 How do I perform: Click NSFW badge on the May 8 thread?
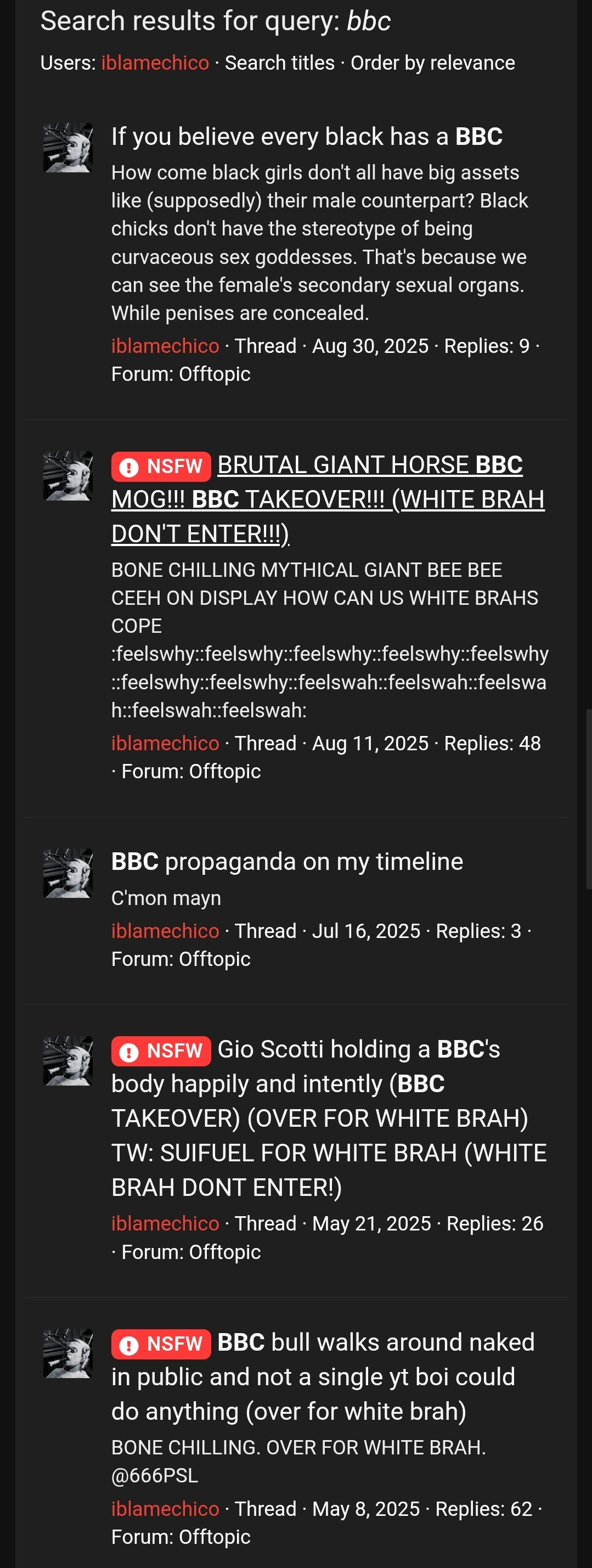161,1344
